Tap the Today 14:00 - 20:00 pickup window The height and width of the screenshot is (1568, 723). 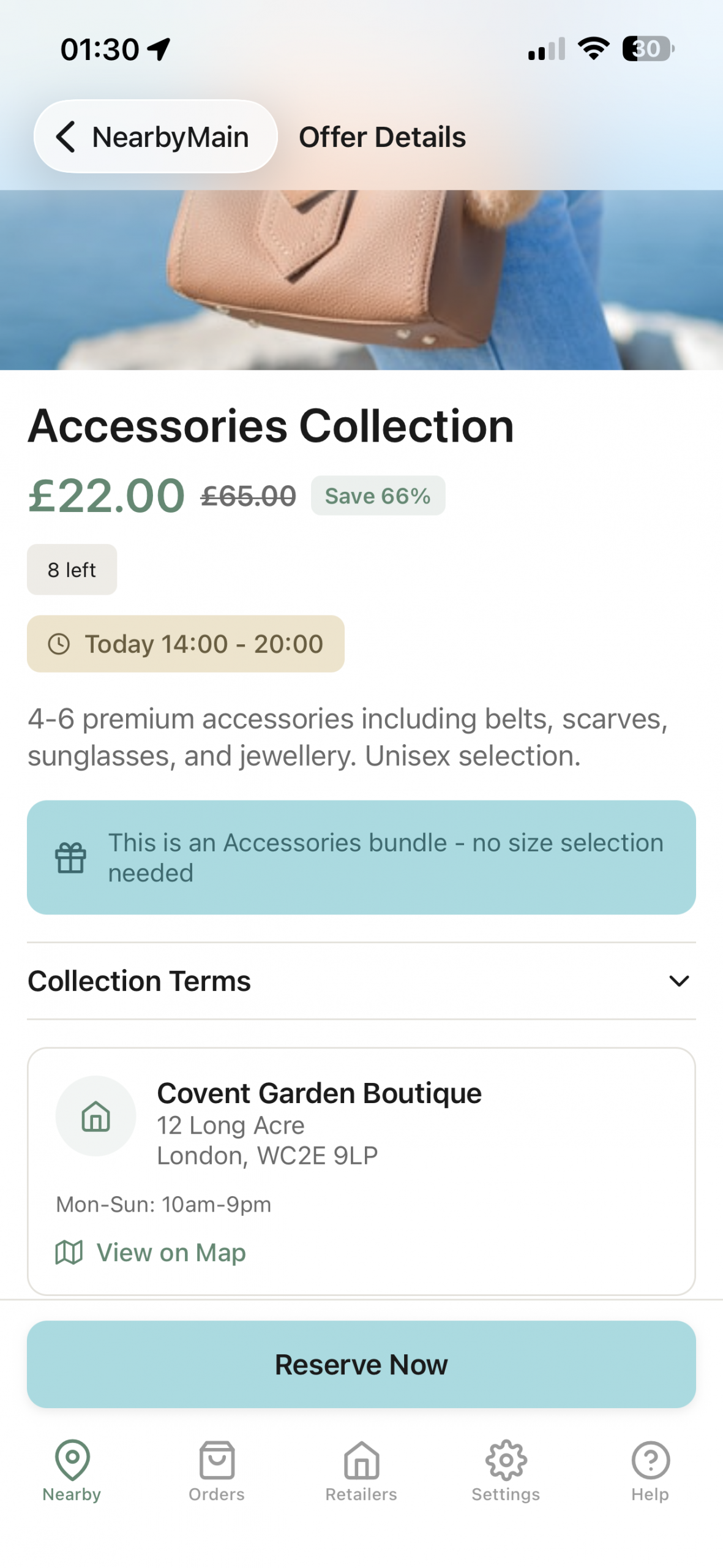tap(185, 644)
